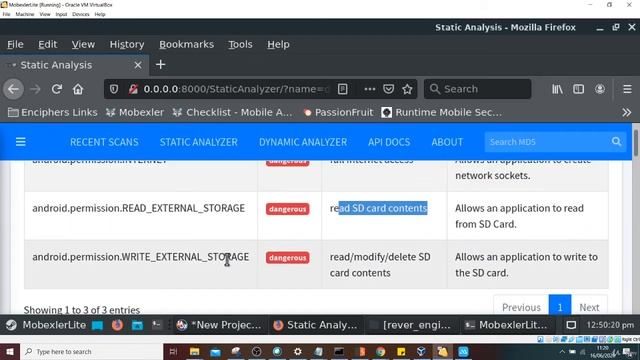Open File Explorer from Windows taskbar
The width and height of the screenshot is (640, 360).
[195, 351]
